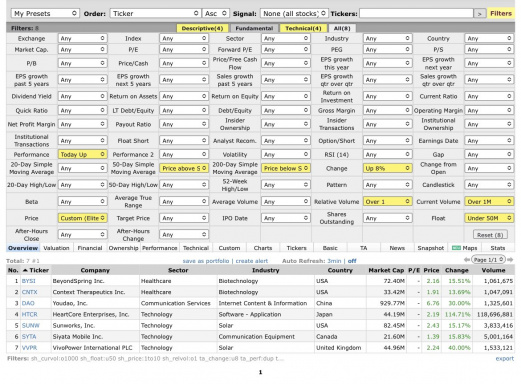Select the Performance view tab
The width and height of the screenshot is (521, 384).
coord(160,248)
